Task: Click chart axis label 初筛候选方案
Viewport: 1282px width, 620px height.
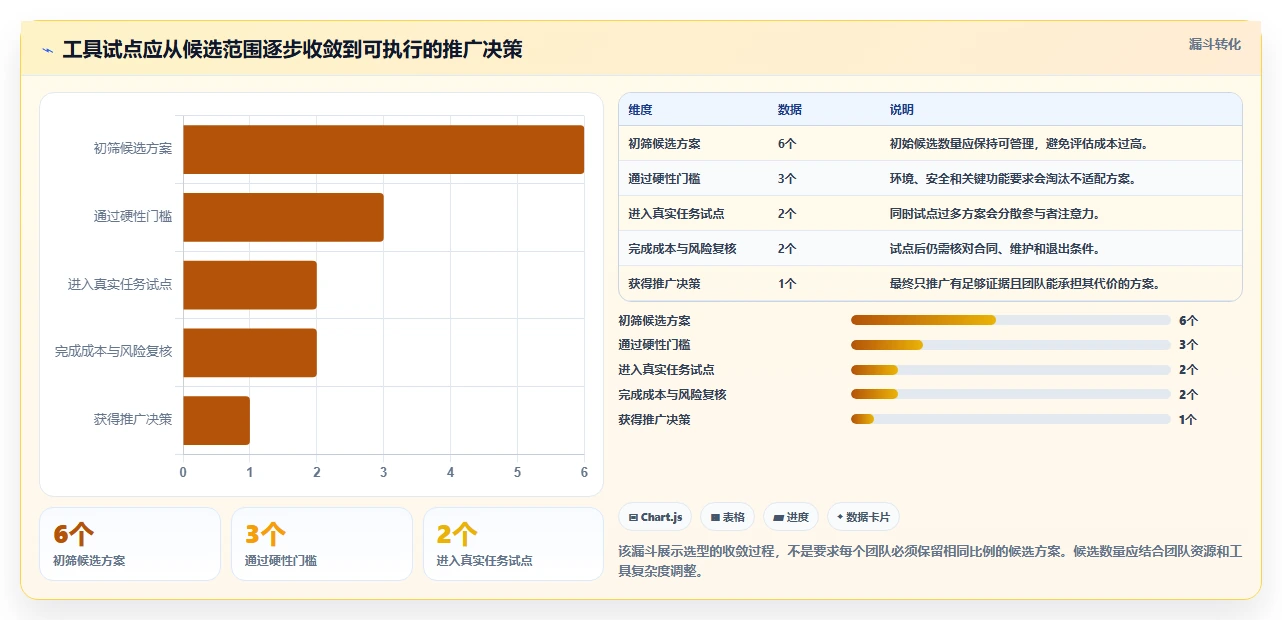Action: pyautogui.click(x=133, y=149)
